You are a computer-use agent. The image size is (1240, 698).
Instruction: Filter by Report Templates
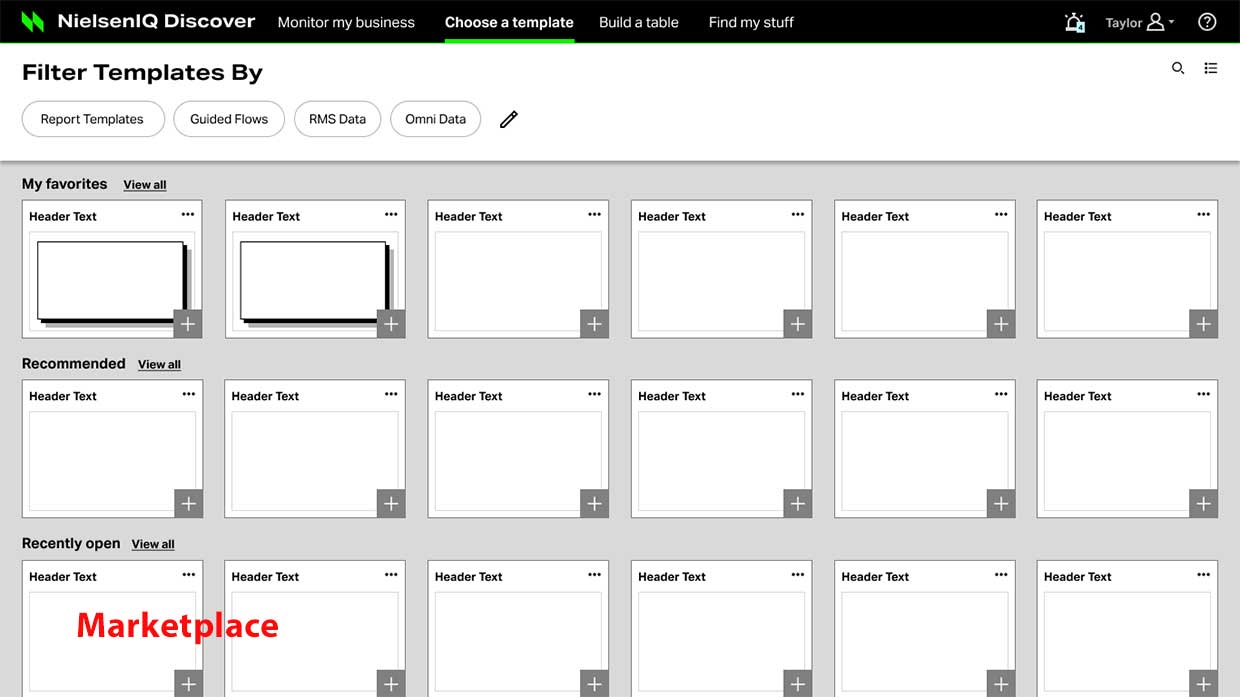93,119
